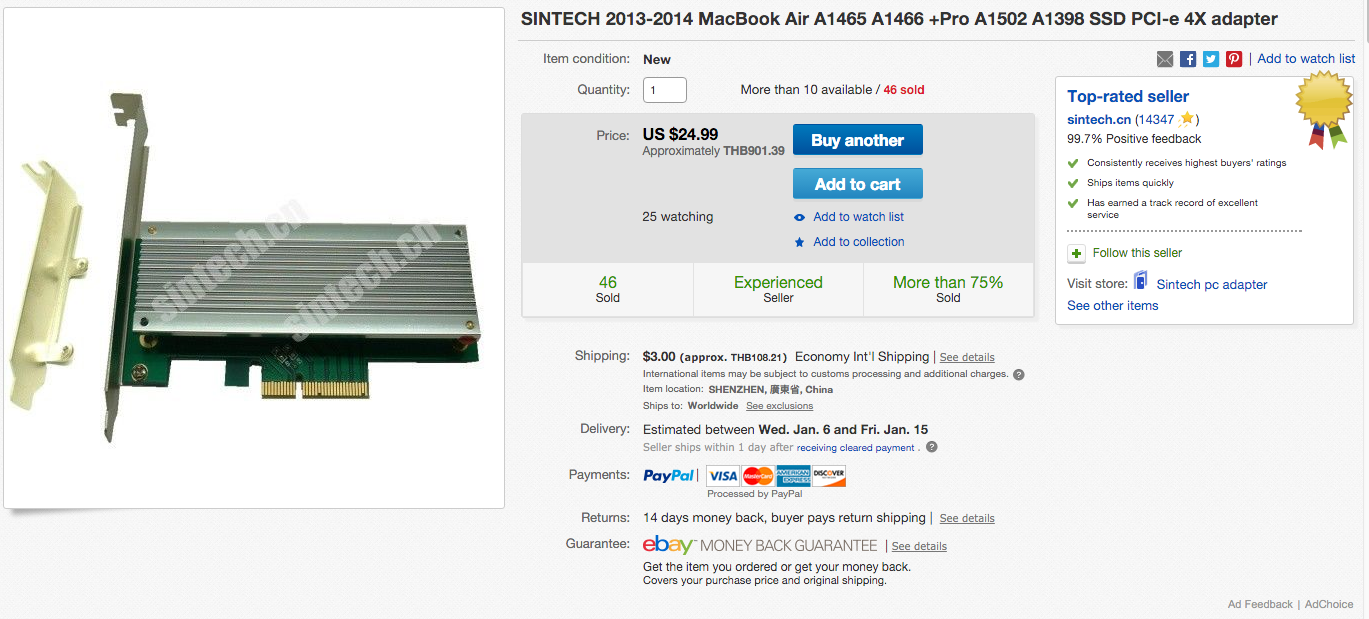Click the eye icon for watch list
The height and width of the screenshot is (619, 1369).
[x=799, y=217]
